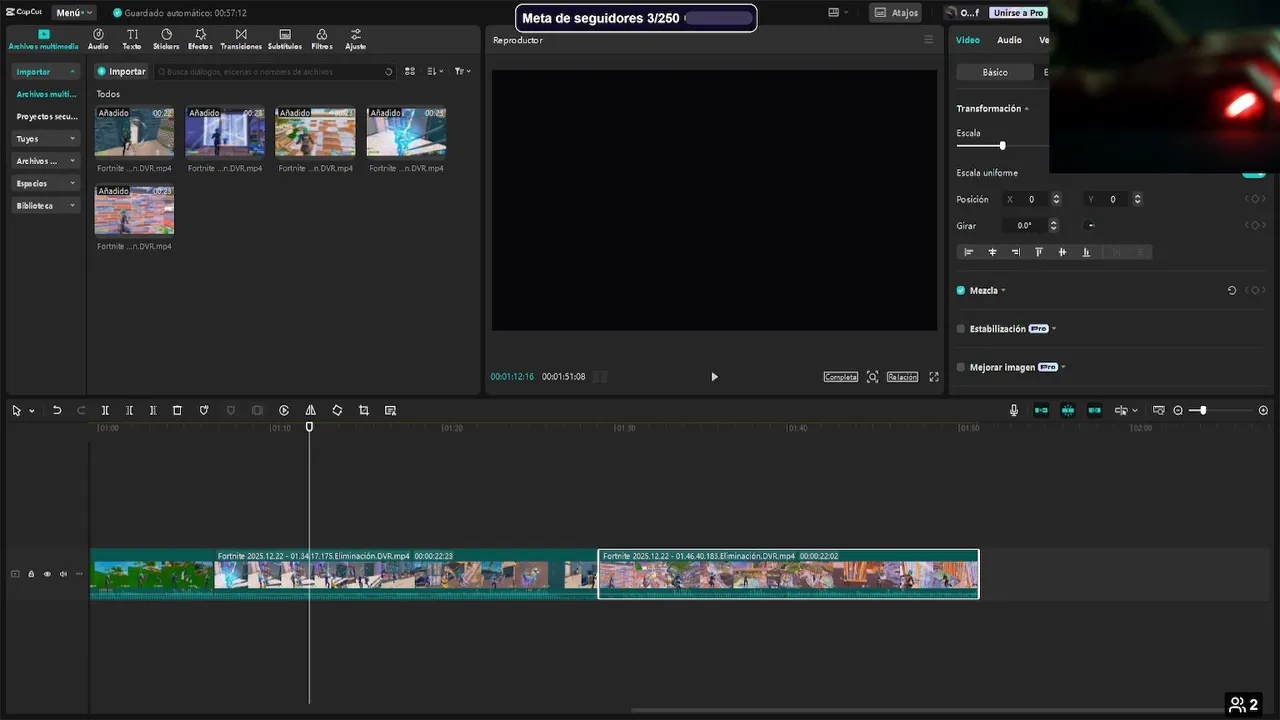Open the Ajuste tab
The width and height of the screenshot is (1280, 720).
point(355,39)
